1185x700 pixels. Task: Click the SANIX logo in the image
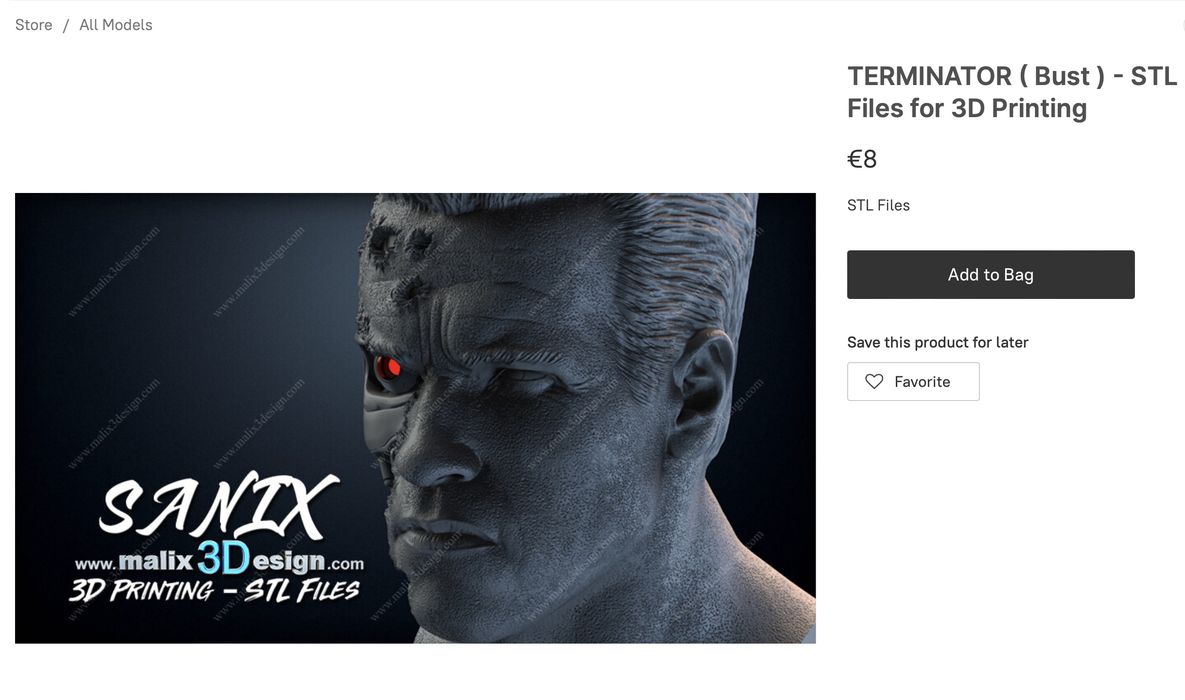click(218, 504)
